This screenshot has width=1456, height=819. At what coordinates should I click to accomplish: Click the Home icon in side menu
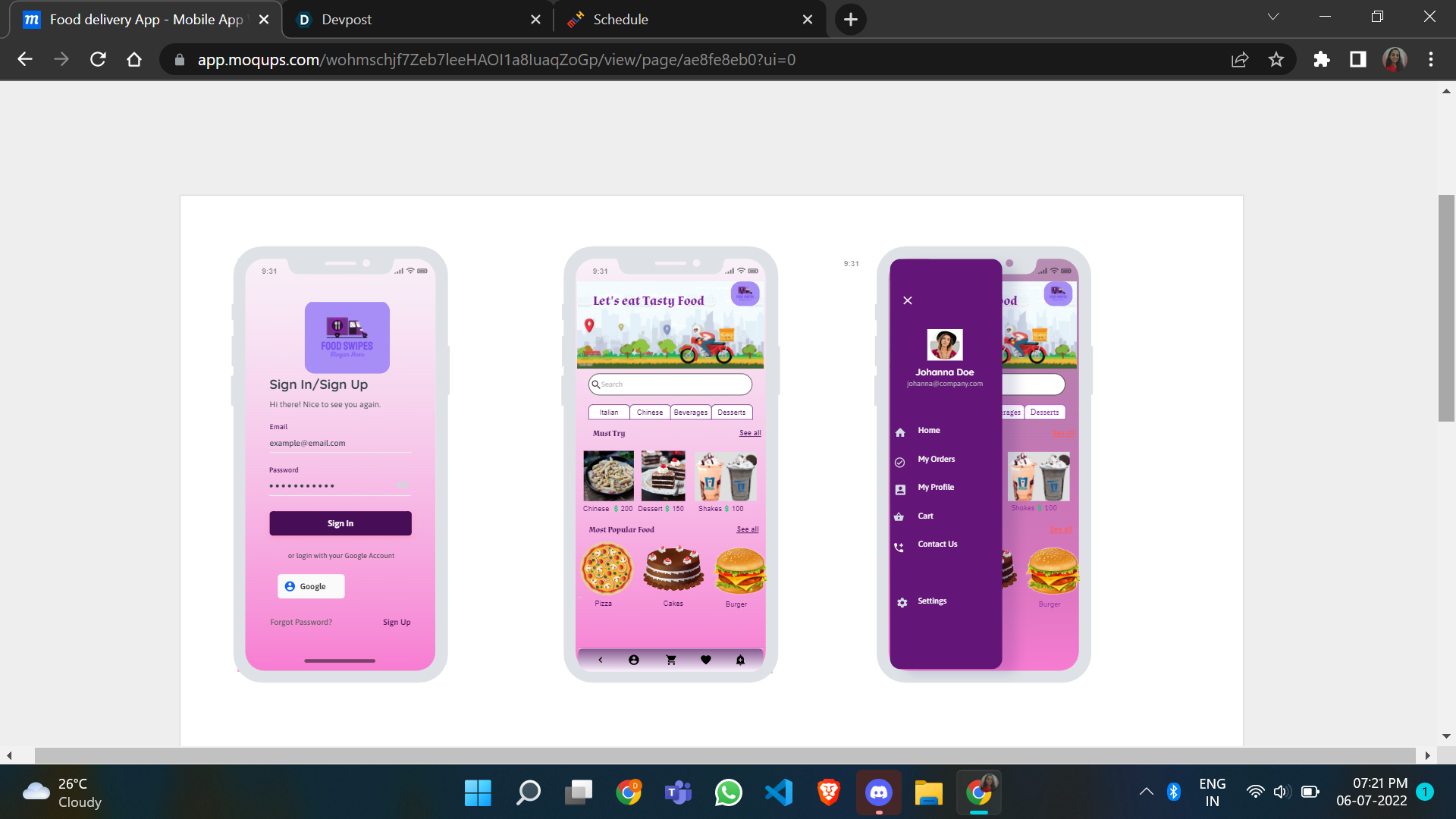click(900, 431)
